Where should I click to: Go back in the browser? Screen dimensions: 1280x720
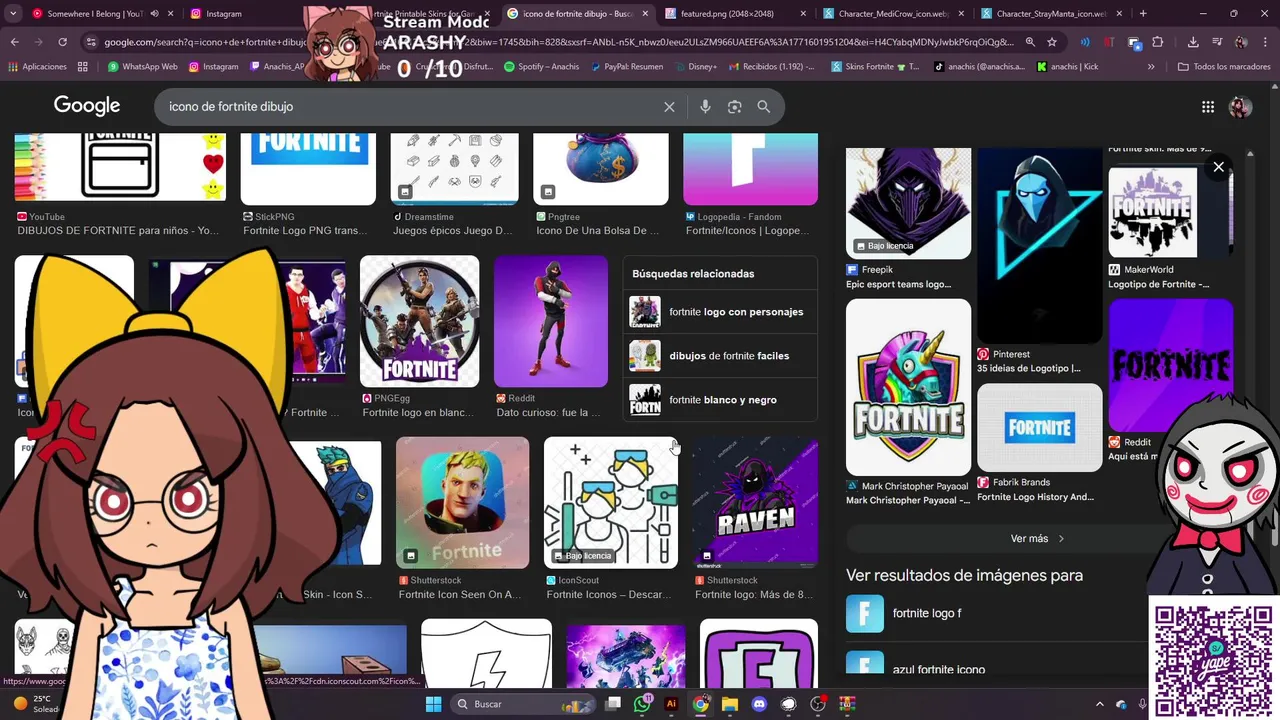14,42
